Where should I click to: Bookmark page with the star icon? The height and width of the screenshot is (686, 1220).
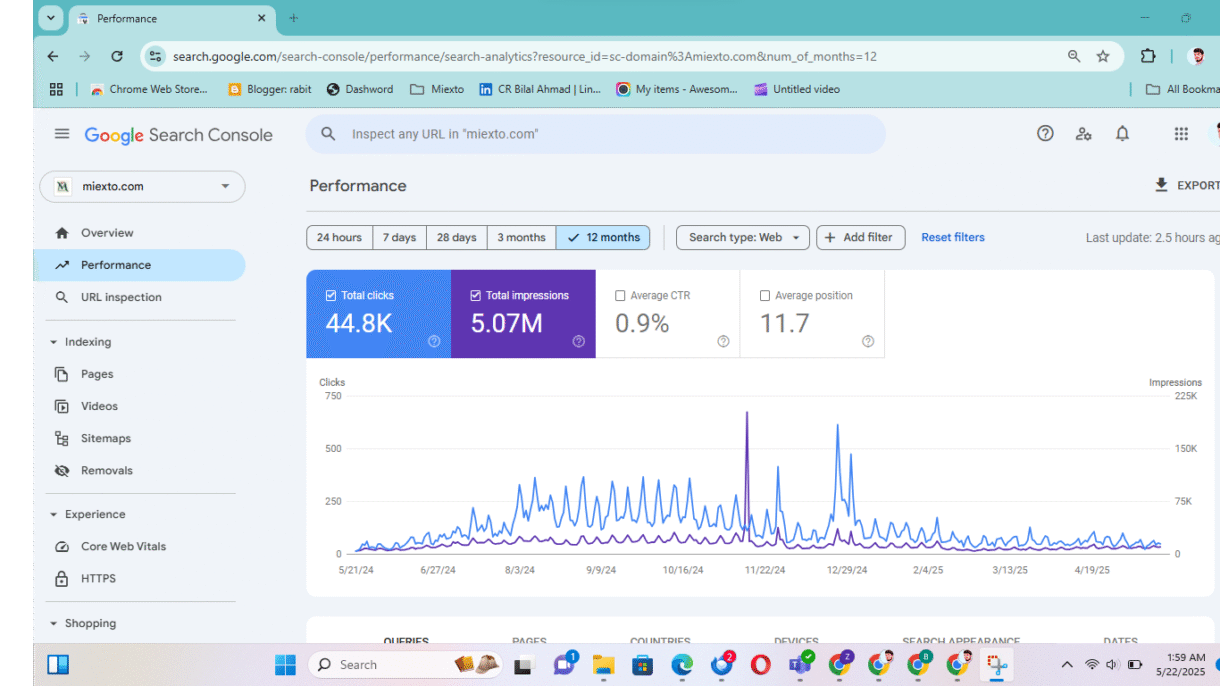(x=1103, y=56)
